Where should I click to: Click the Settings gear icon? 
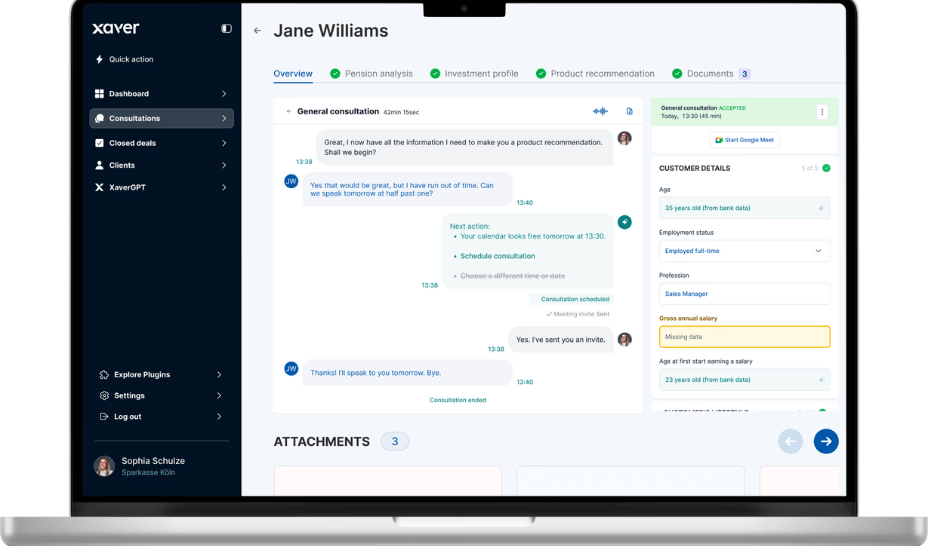pyautogui.click(x=104, y=395)
